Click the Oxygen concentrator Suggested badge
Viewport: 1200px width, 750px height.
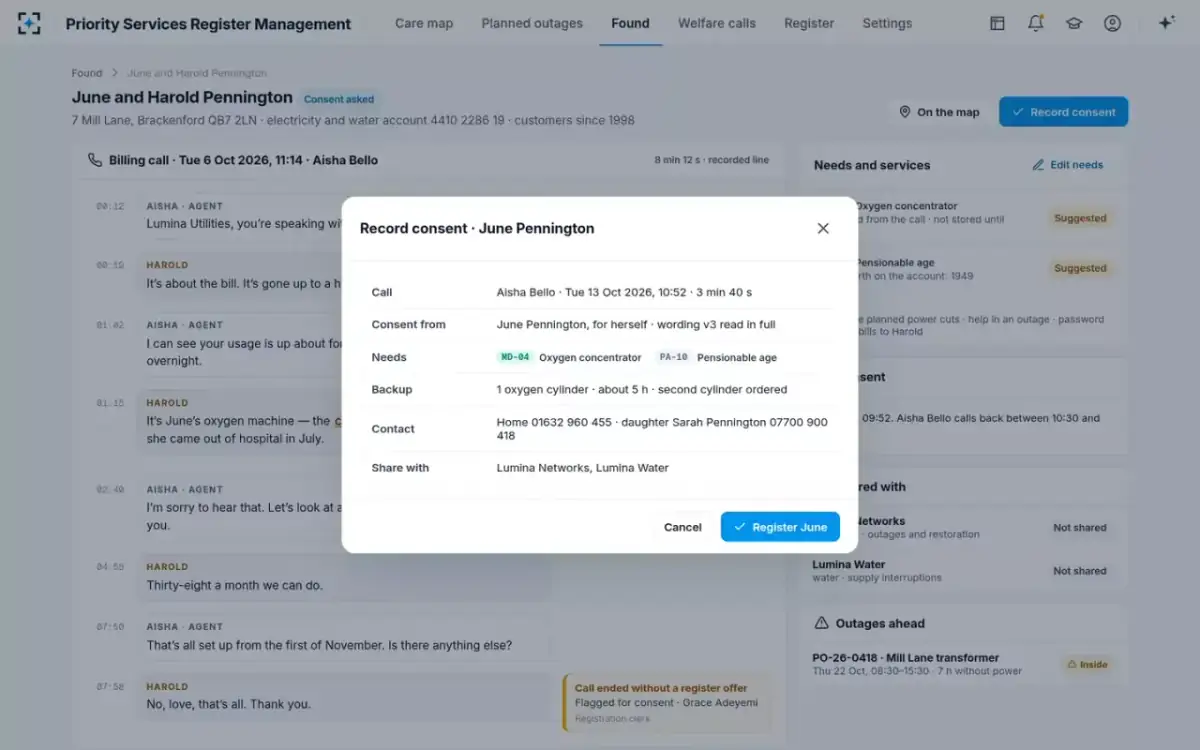pyautogui.click(x=1080, y=218)
